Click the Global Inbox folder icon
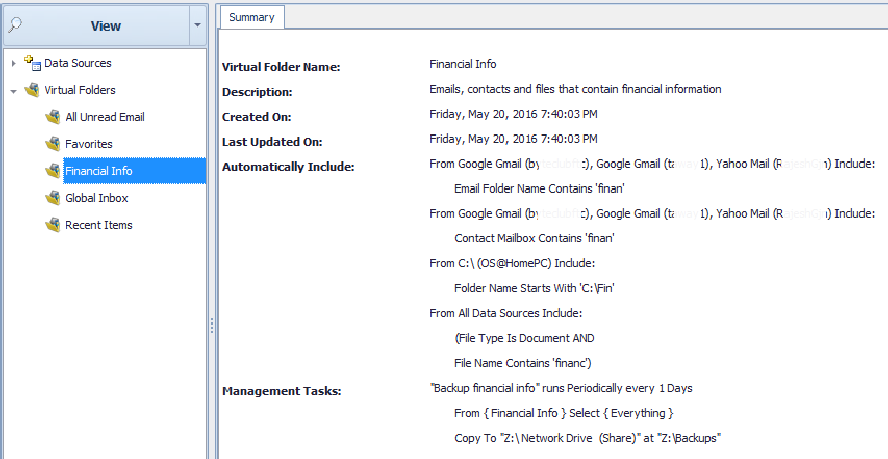Viewport: 888px width, 459px height. (53, 198)
